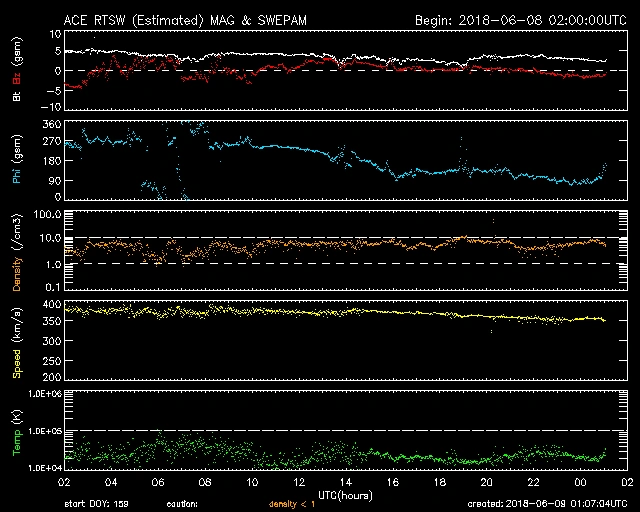Screen dimensions: 640x512
Task: Click the 'start DOY: 159' footer text
Action: [x=96, y=504]
